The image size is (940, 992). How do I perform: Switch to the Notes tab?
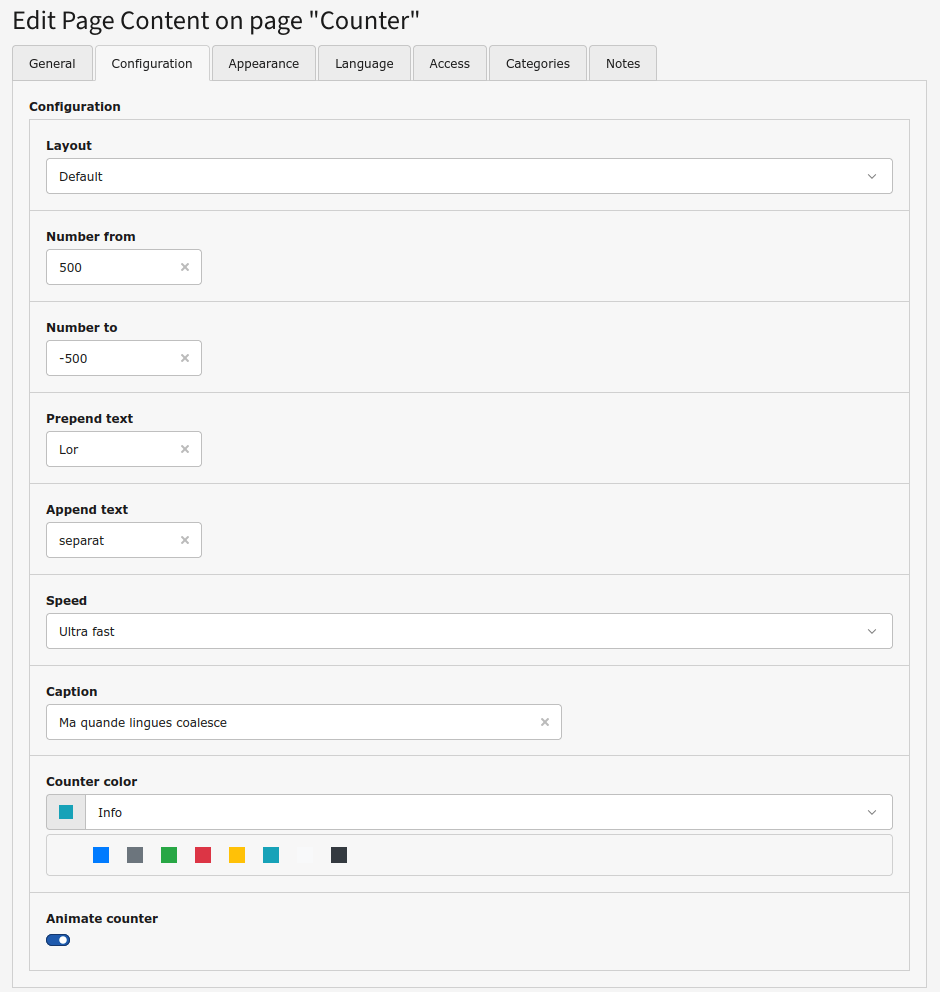click(622, 63)
